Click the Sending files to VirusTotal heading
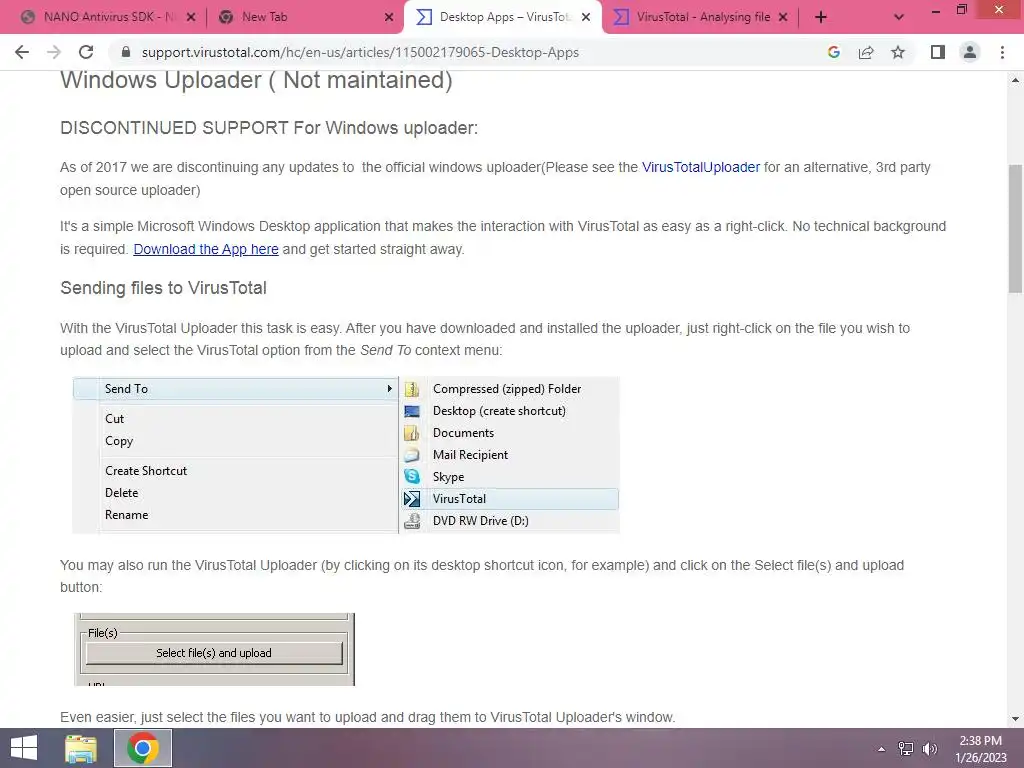The height and width of the screenshot is (768, 1024). [x=163, y=288]
